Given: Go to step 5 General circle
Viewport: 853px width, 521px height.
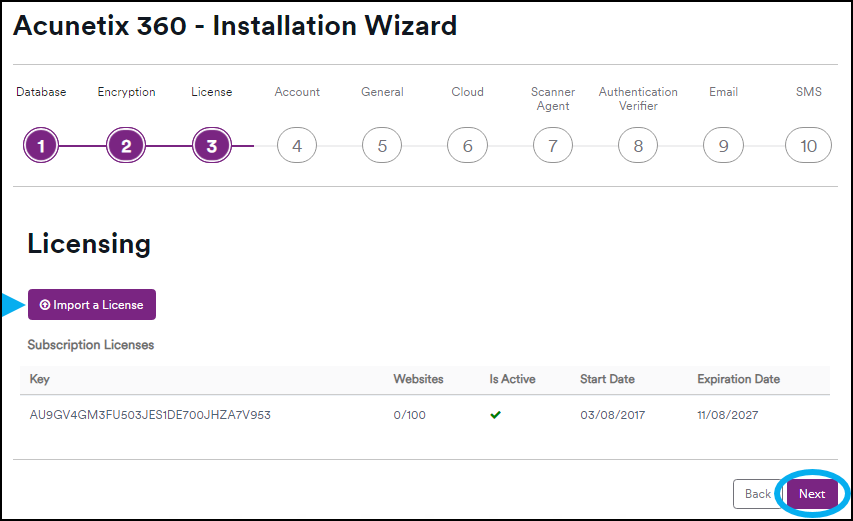Looking at the screenshot, I should 382,145.
